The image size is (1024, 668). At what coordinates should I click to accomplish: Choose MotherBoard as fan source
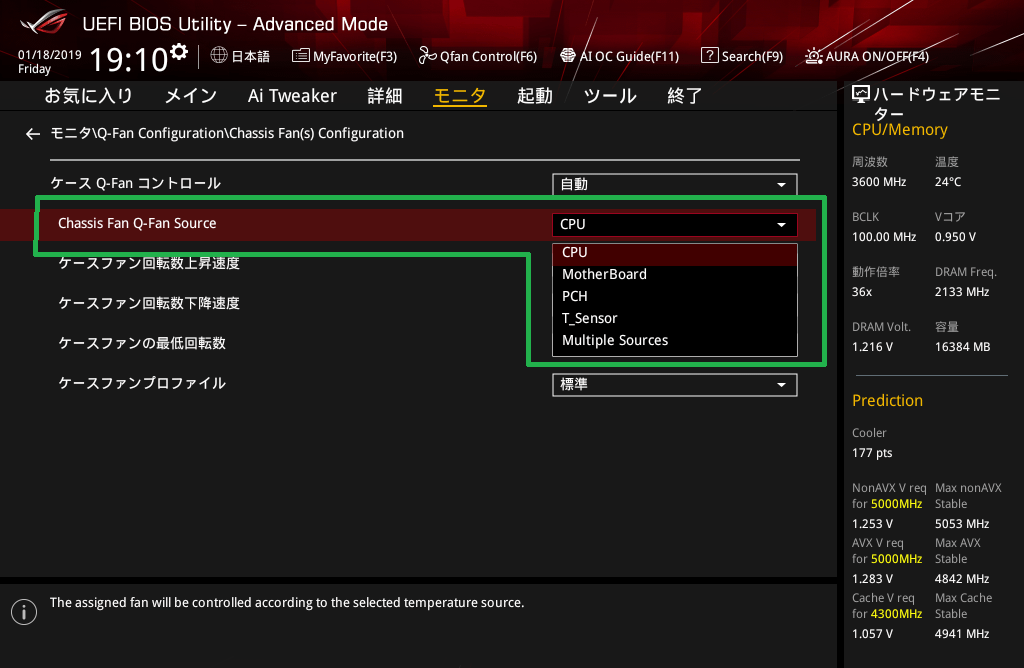[x=675, y=274]
